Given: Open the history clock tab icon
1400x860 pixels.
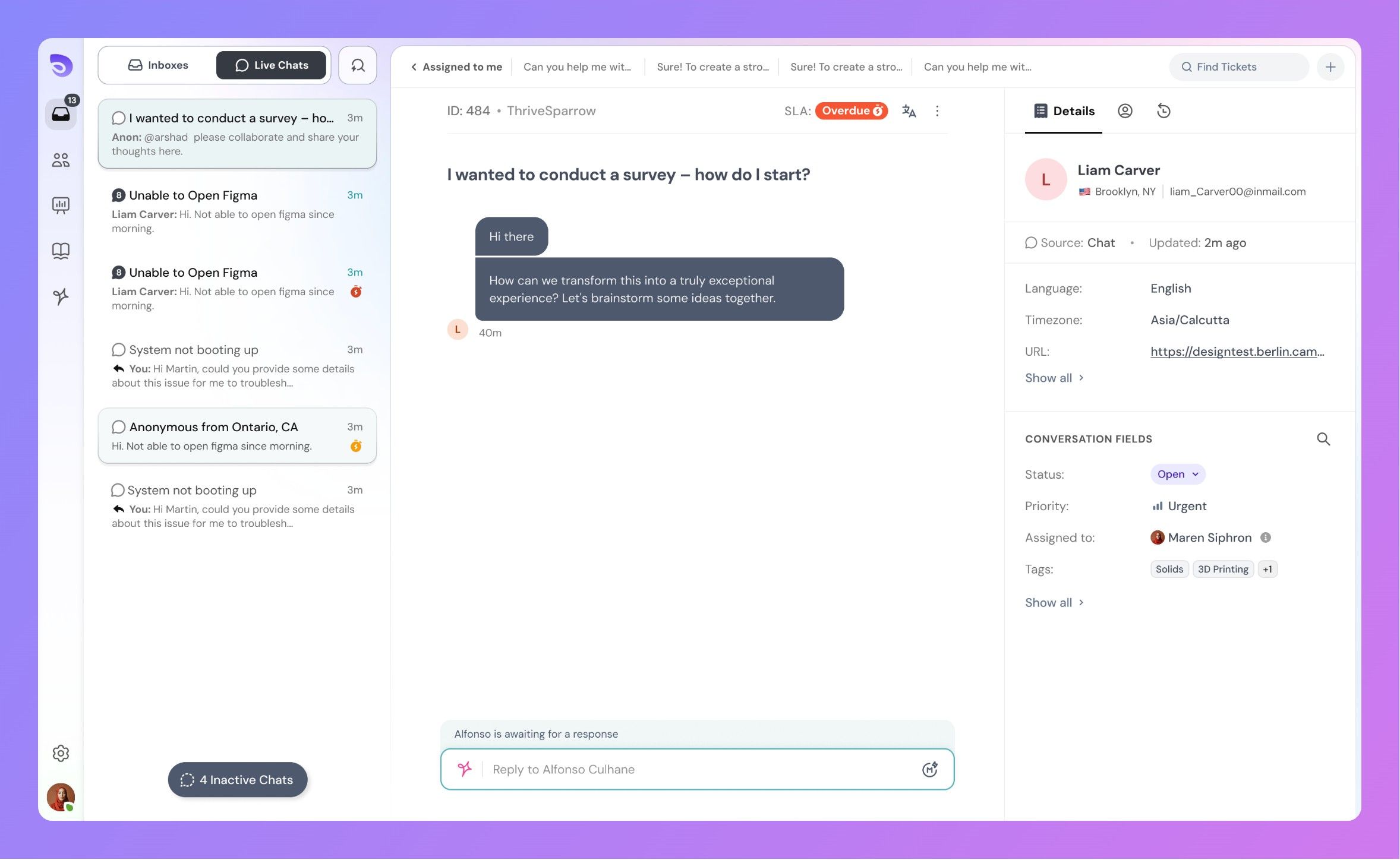Looking at the screenshot, I should click(x=1163, y=111).
